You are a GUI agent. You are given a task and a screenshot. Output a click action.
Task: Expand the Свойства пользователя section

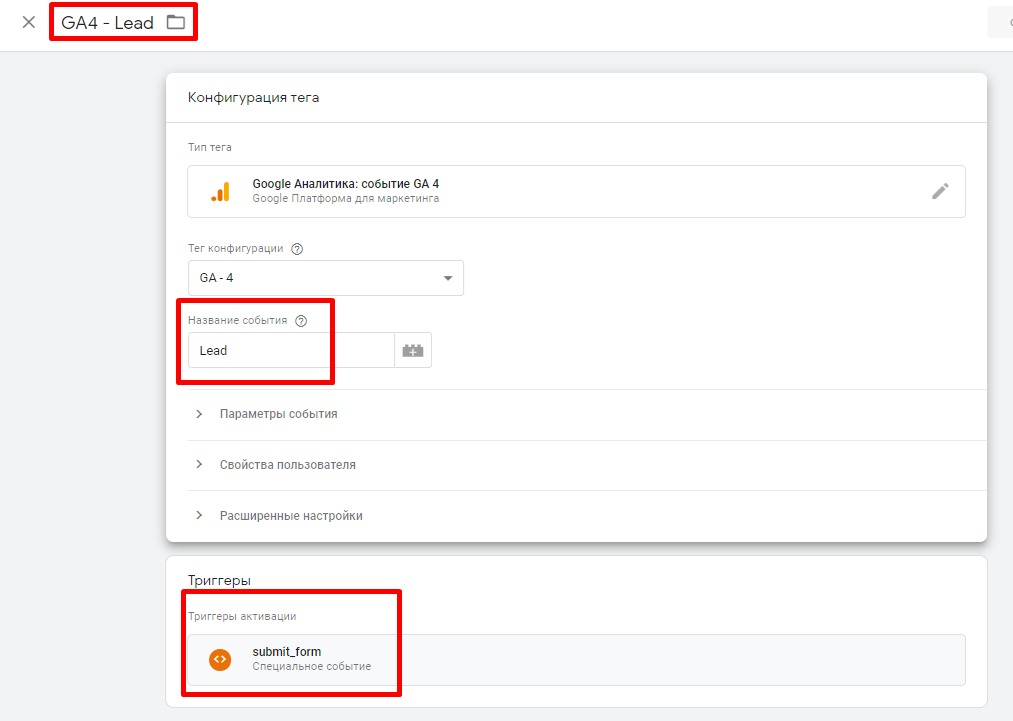tap(287, 465)
